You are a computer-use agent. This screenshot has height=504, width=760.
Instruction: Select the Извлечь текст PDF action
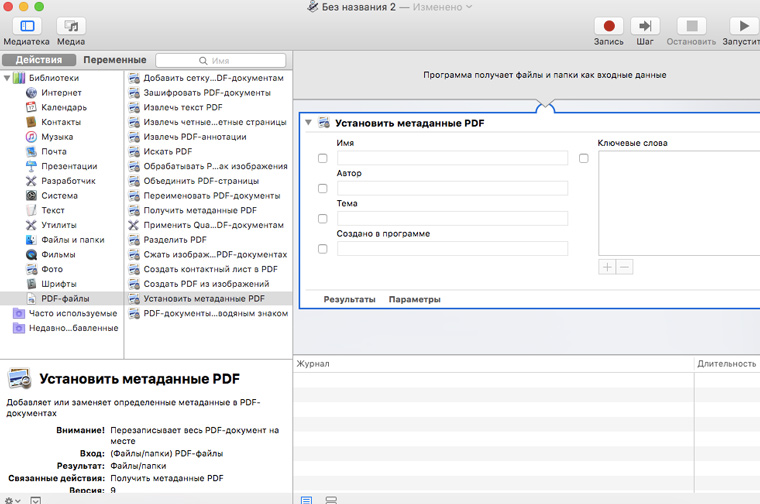click(x=208, y=107)
